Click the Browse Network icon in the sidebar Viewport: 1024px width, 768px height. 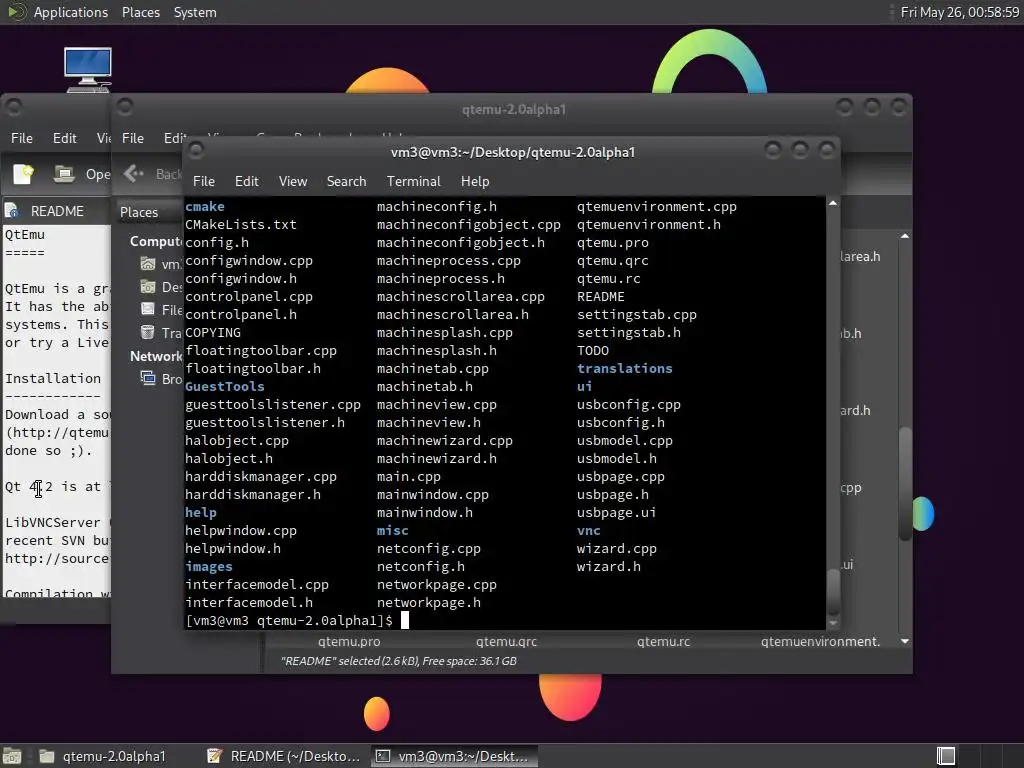tap(148, 378)
